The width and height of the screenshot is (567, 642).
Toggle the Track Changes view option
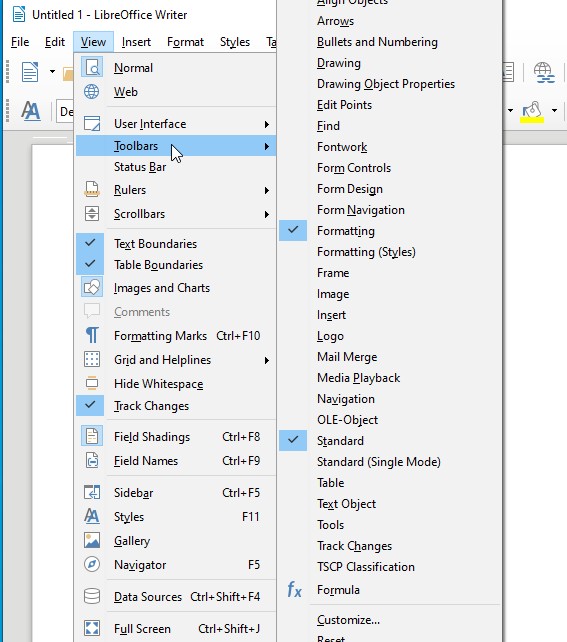point(176,406)
